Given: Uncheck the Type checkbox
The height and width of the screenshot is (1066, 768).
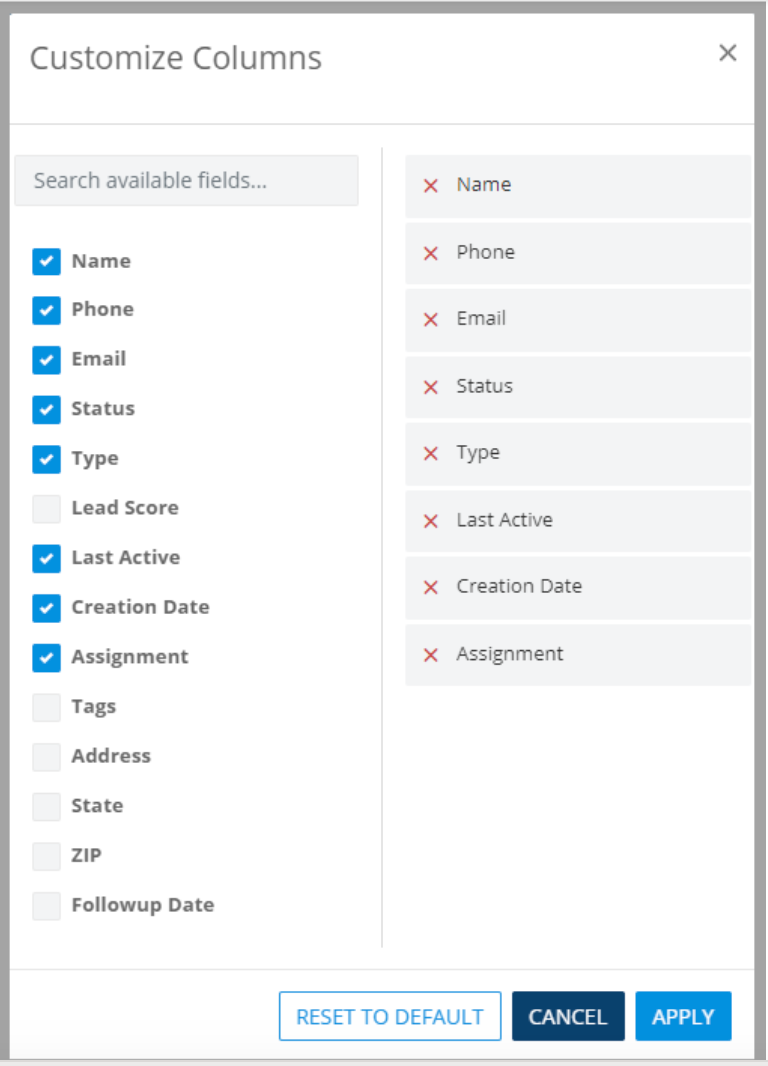Looking at the screenshot, I should 46,460.
